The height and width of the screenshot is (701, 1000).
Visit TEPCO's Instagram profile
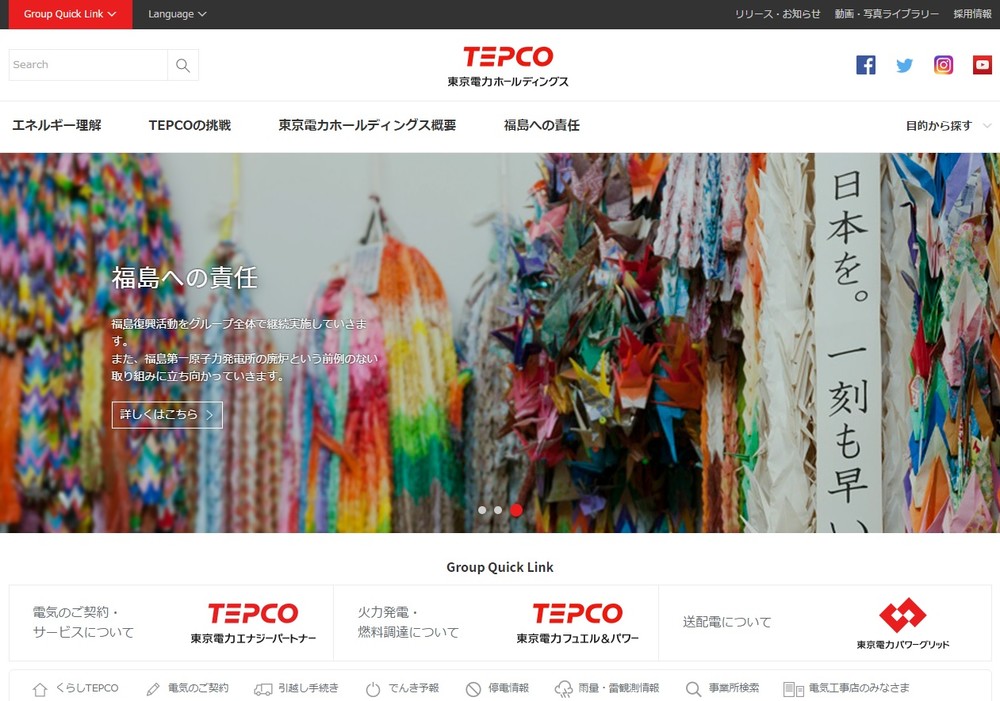click(943, 65)
